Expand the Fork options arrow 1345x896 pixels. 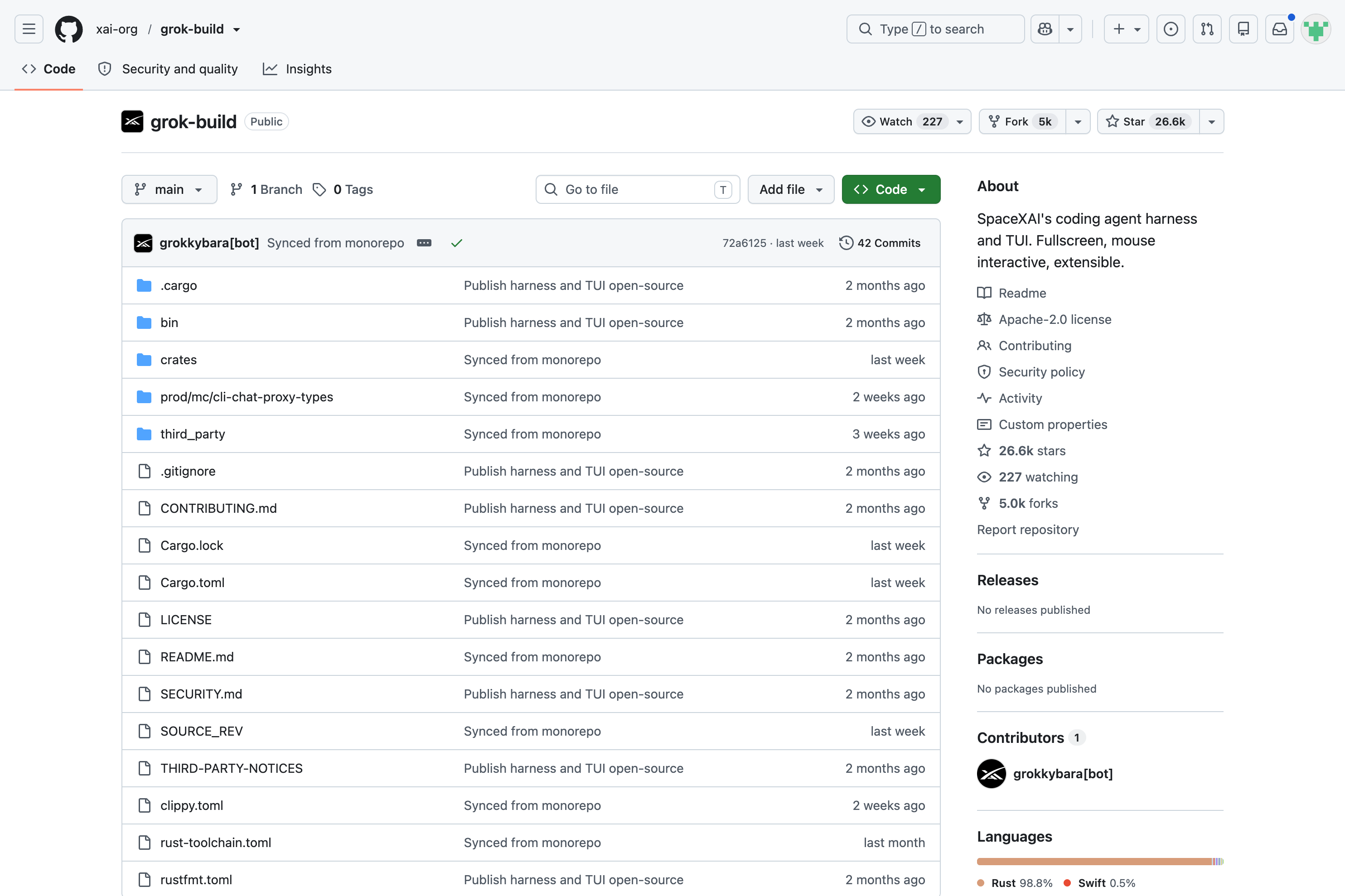pos(1078,122)
